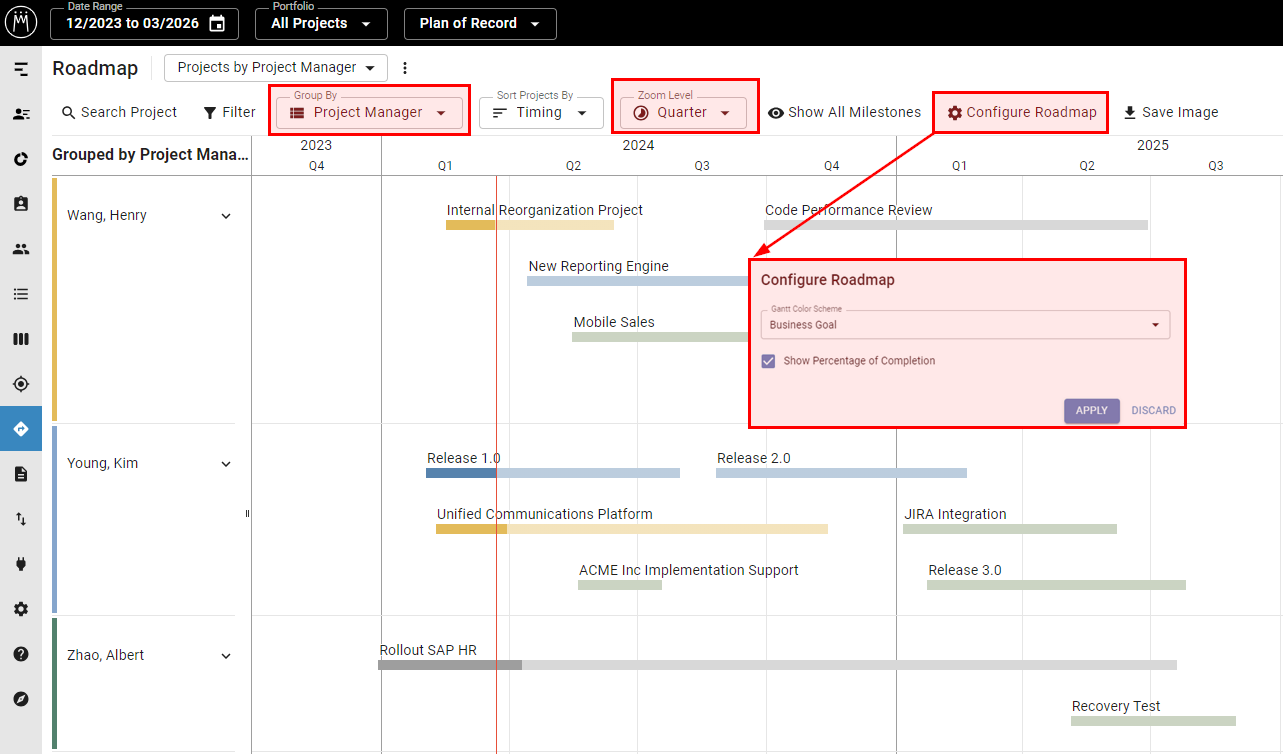Open the Board view icon in sidebar
This screenshot has height=754, width=1283.
[x=21, y=339]
